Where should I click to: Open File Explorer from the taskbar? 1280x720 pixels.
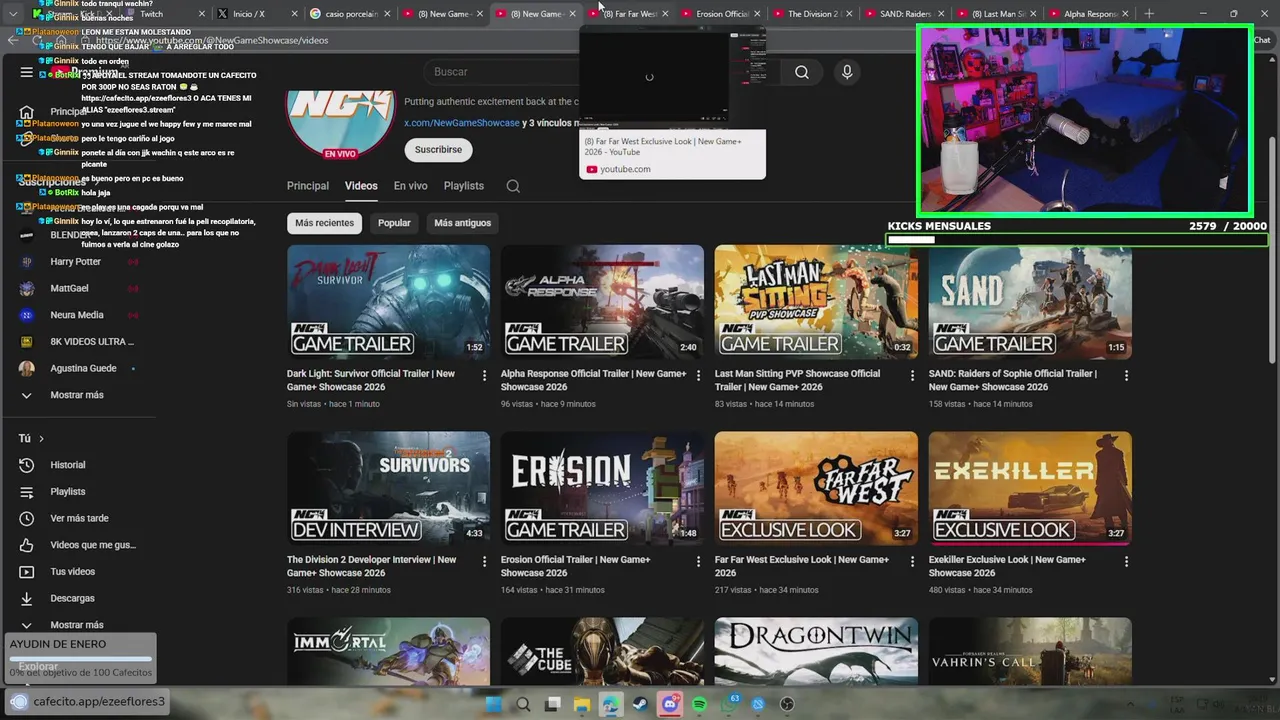pyautogui.click(x=581, y=704)
